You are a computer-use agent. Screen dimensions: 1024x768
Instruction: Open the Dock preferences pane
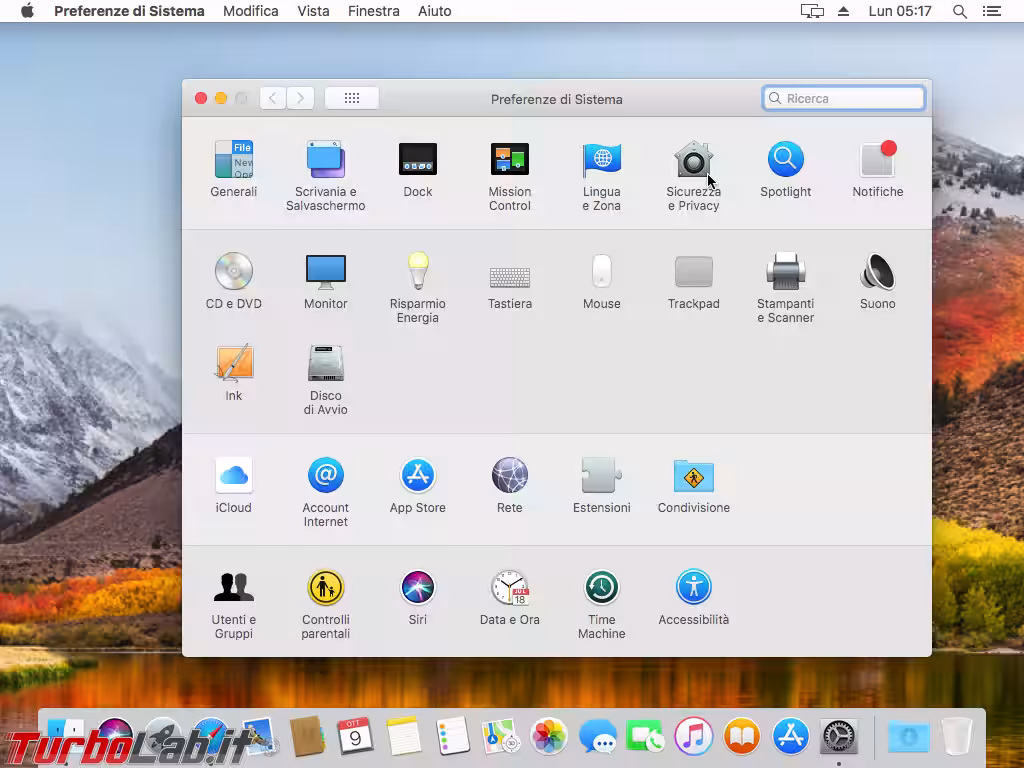[417, 160]
